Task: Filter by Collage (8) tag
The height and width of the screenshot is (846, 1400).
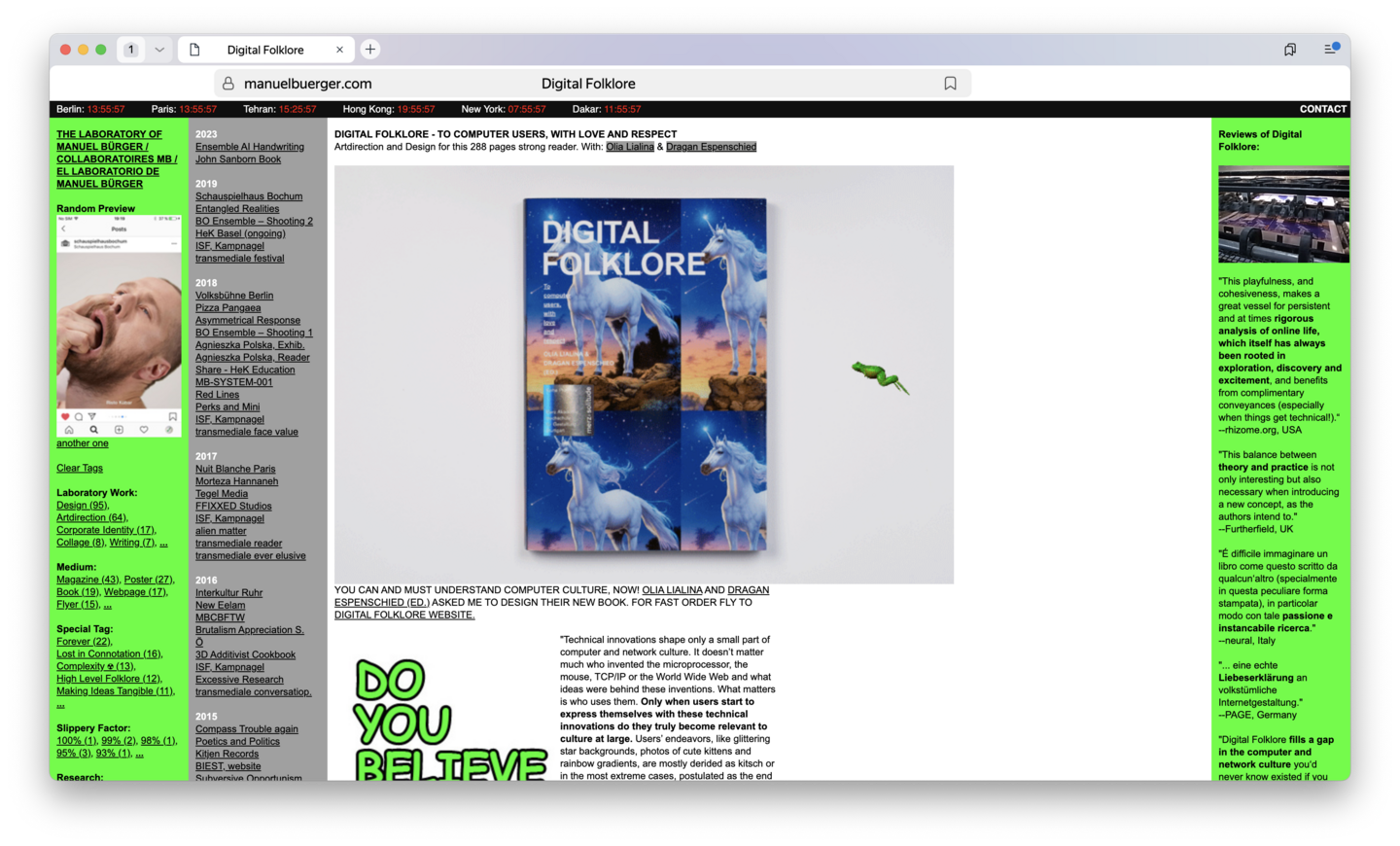Action: (81, 543)
